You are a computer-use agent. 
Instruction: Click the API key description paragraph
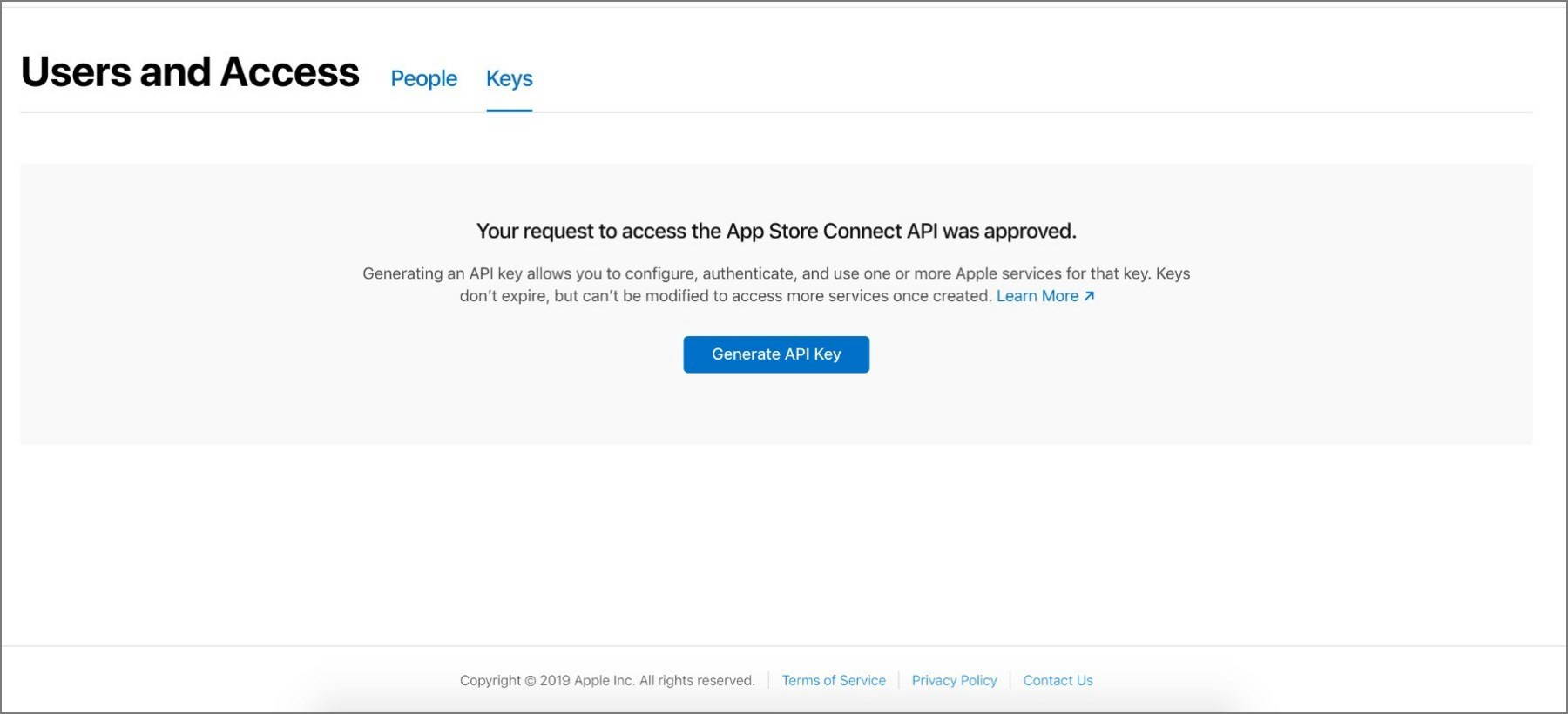[776, 285]
